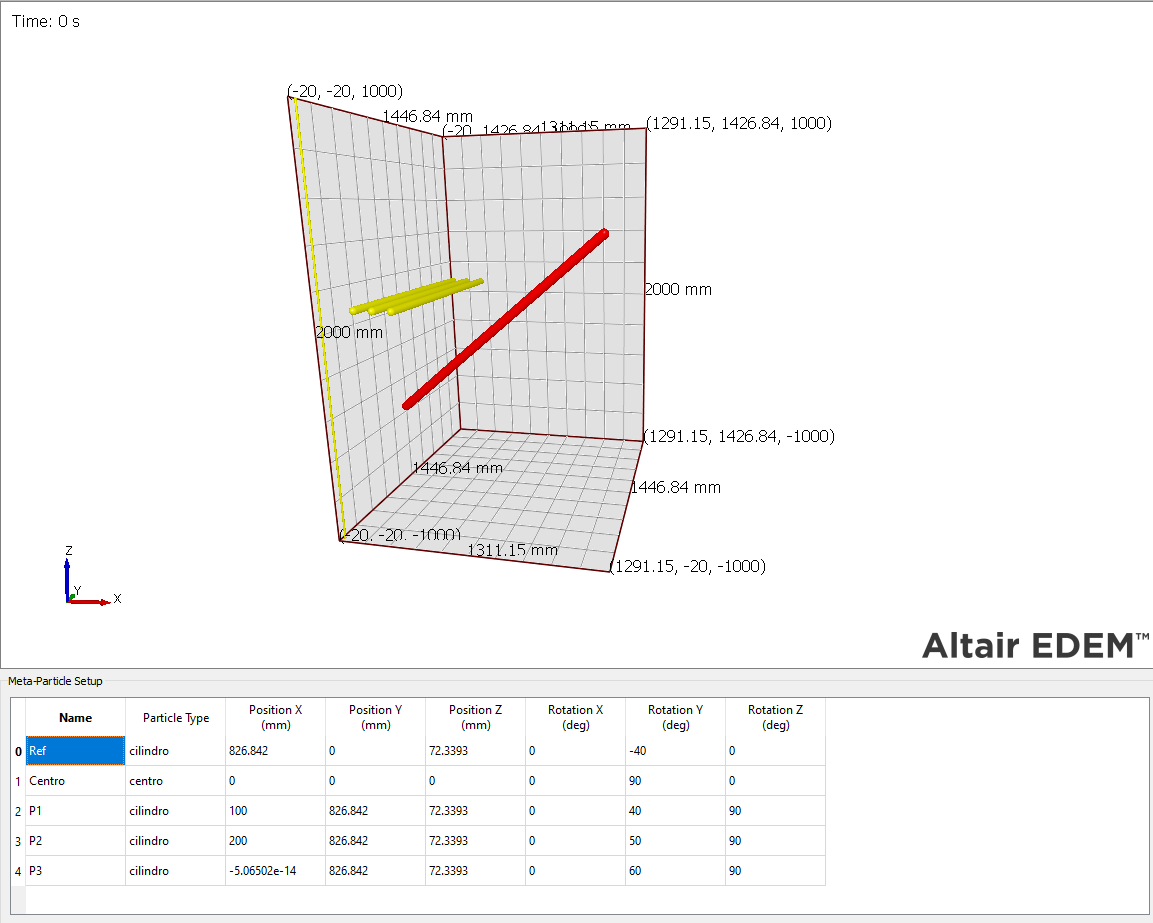Select the Ref name cell
Viewport: 1153px width, 923px height.
pos(75,751)
